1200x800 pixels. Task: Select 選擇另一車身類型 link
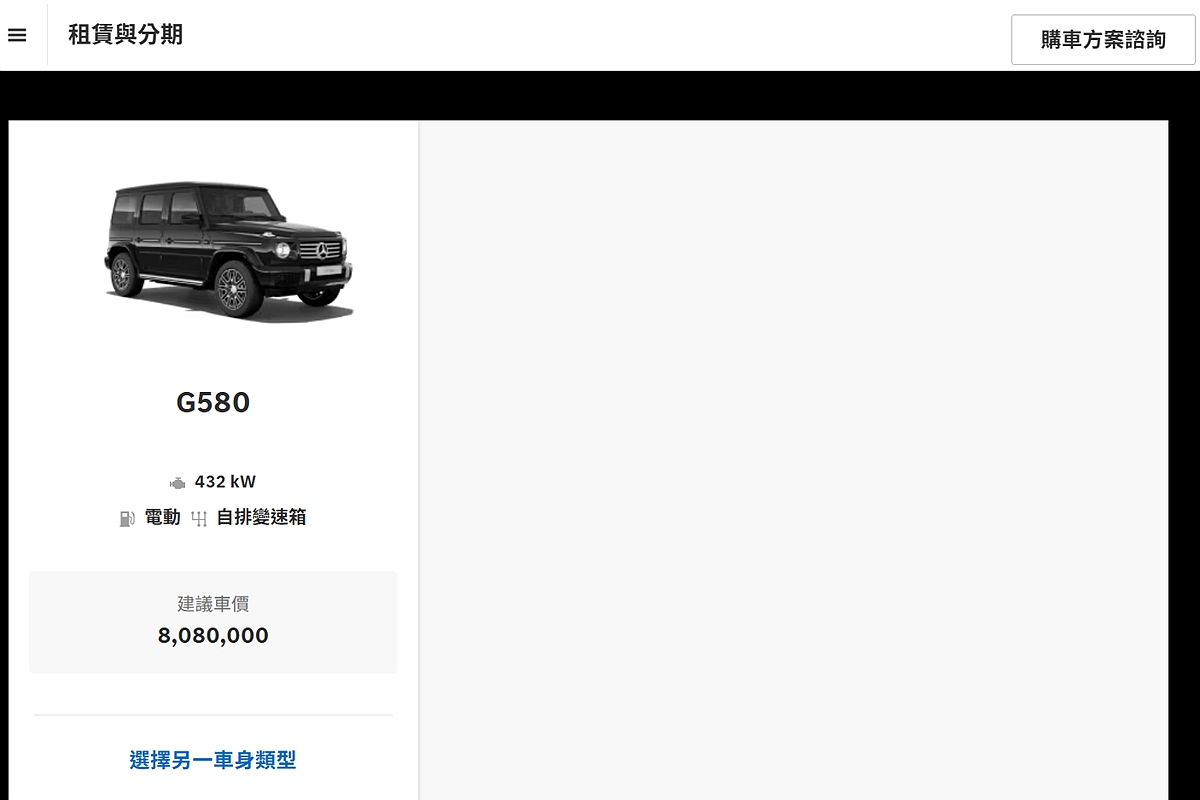pyautogui.click(x=213, y=760)
